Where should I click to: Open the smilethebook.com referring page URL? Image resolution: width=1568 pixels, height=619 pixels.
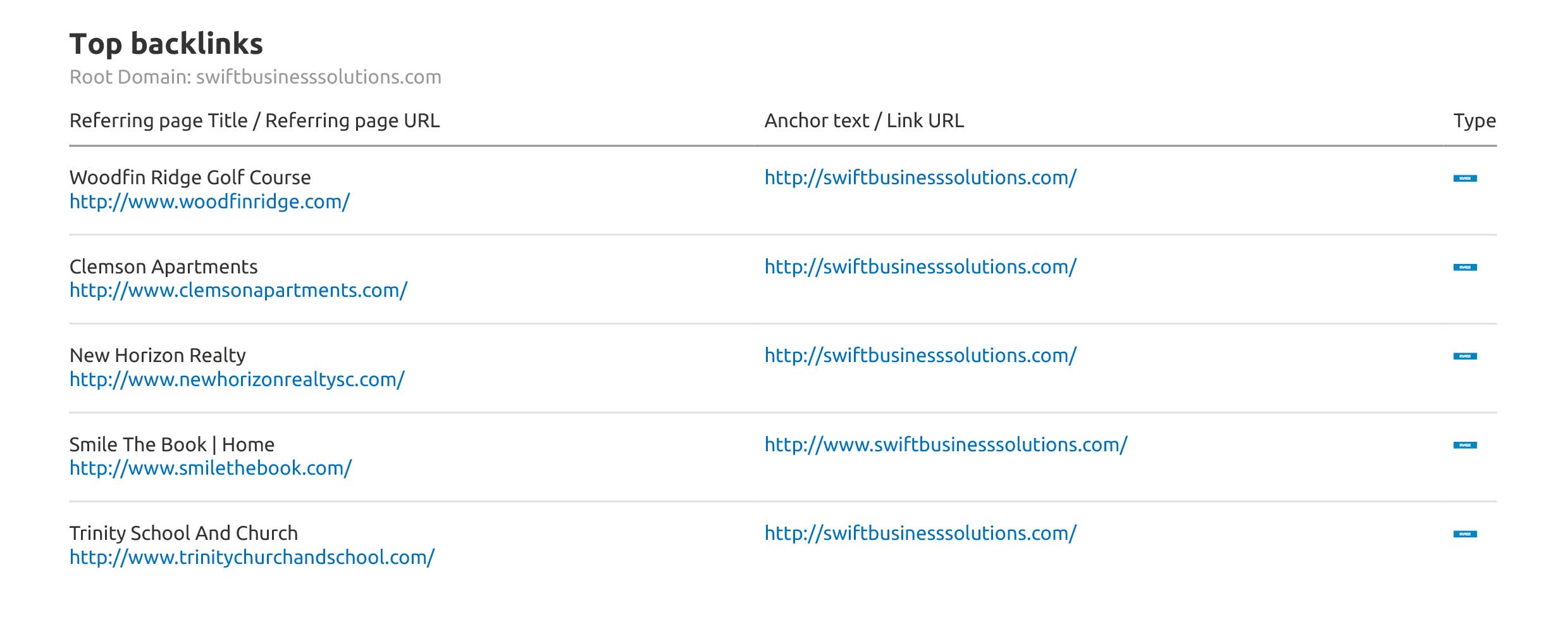[x=210, y=468]
